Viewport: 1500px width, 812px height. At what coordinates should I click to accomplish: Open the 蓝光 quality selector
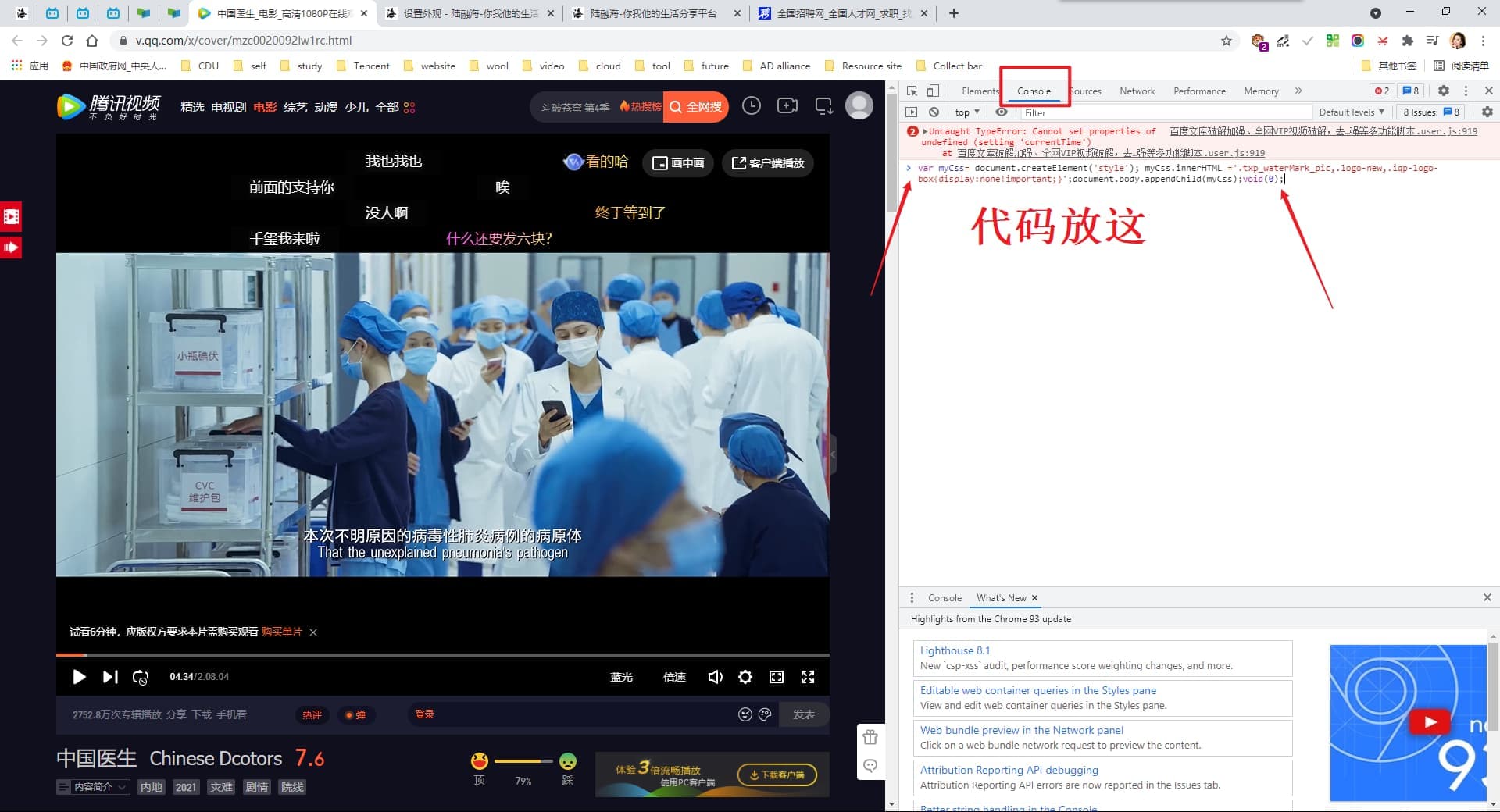pos(621,677)
